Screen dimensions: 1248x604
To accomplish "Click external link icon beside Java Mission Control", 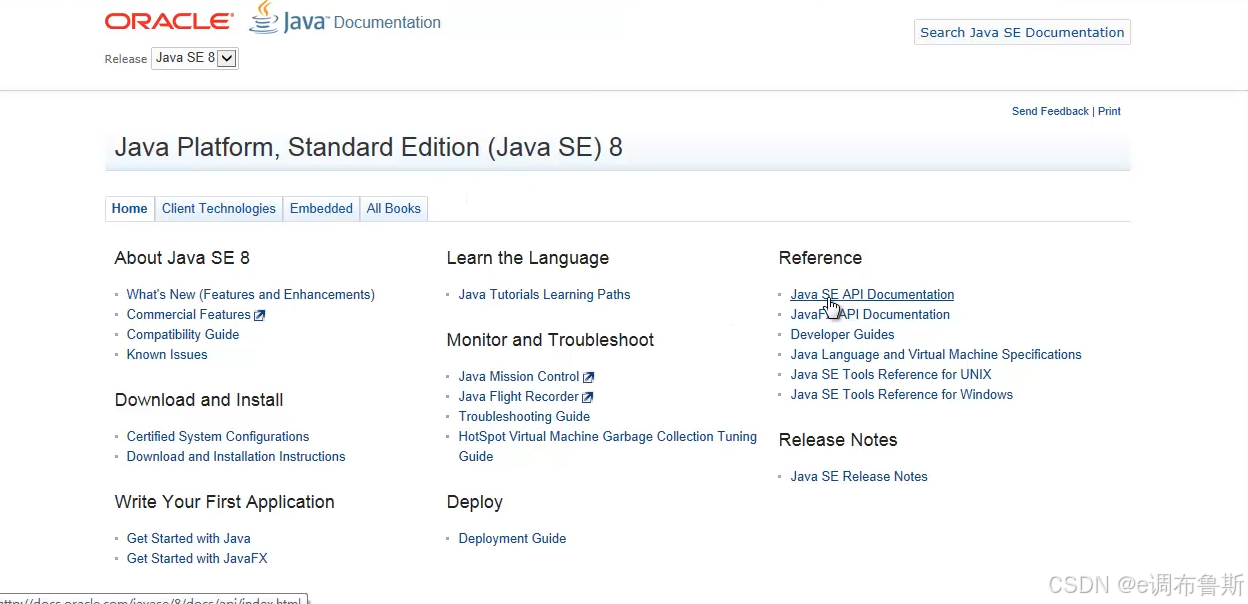I will pyautogui.click(x=588, y=377).
